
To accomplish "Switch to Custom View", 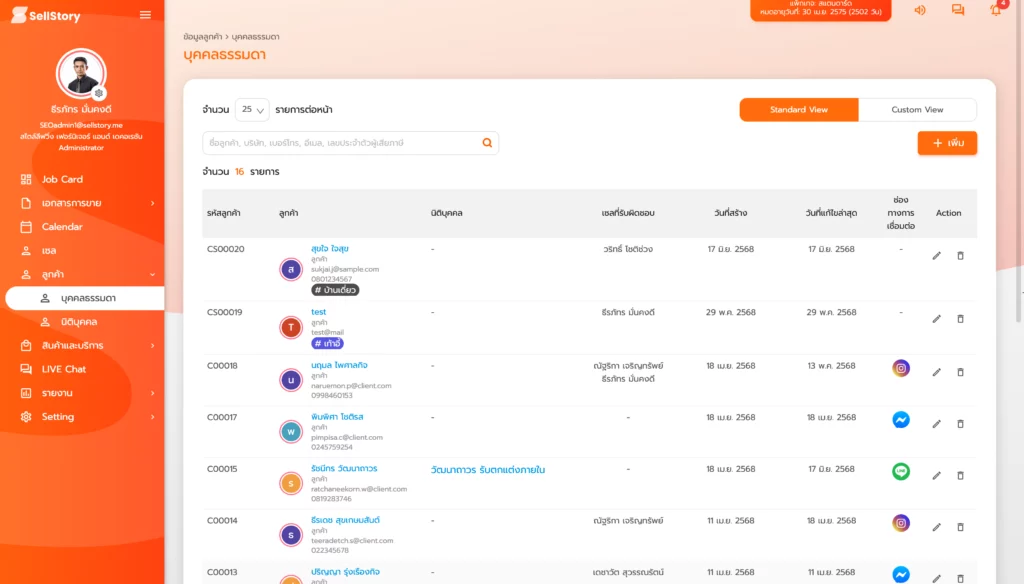I will click(x=917, y=110).
